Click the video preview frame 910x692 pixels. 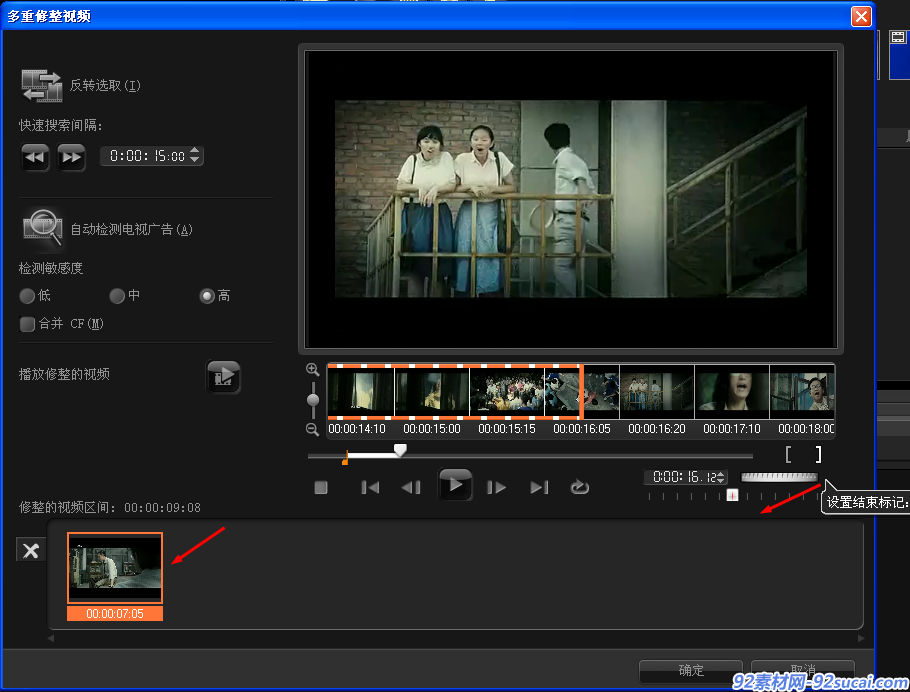(571, 199)
